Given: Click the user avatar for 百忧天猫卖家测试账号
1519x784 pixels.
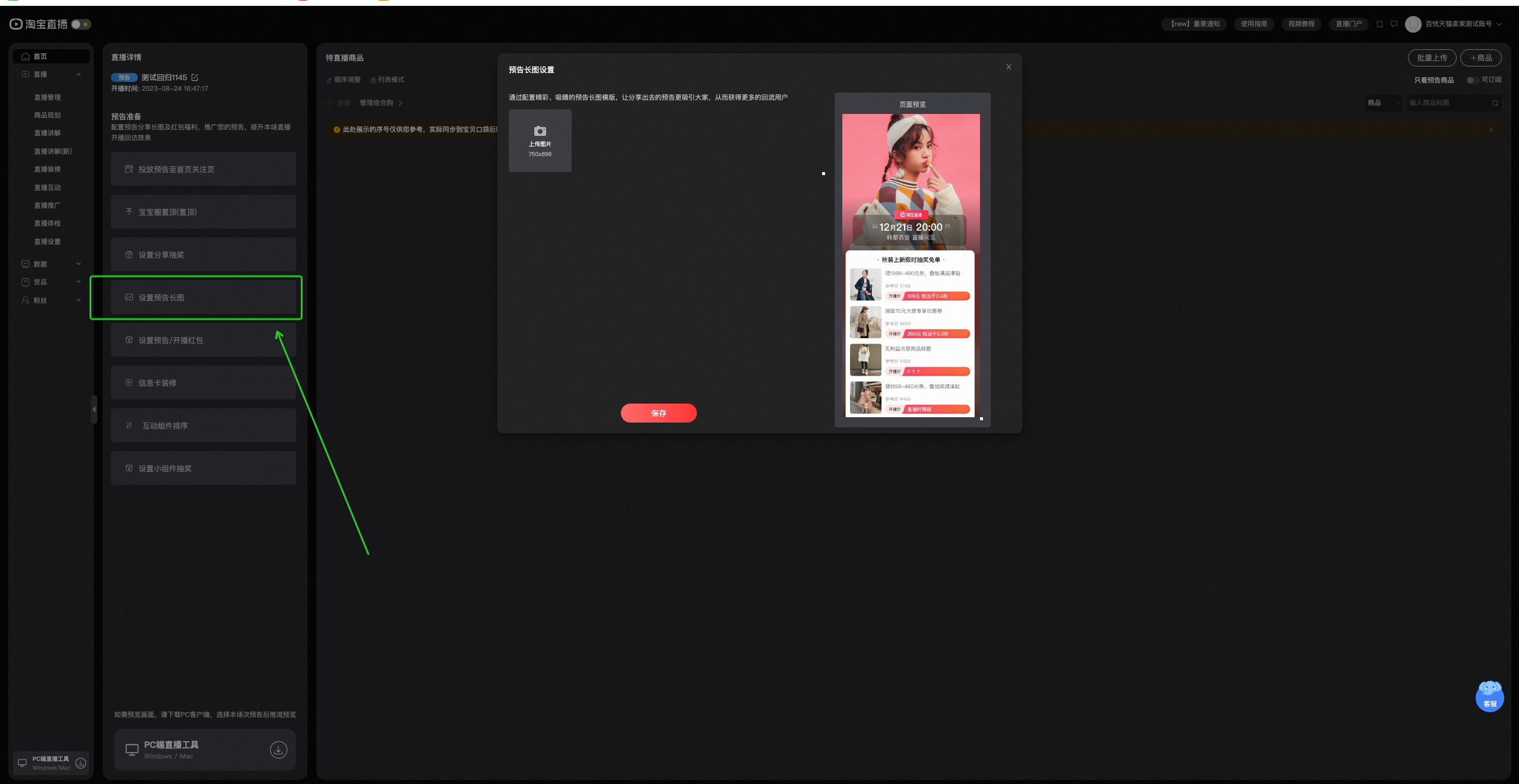Looking at the screenshot, I should point(1413,24).
